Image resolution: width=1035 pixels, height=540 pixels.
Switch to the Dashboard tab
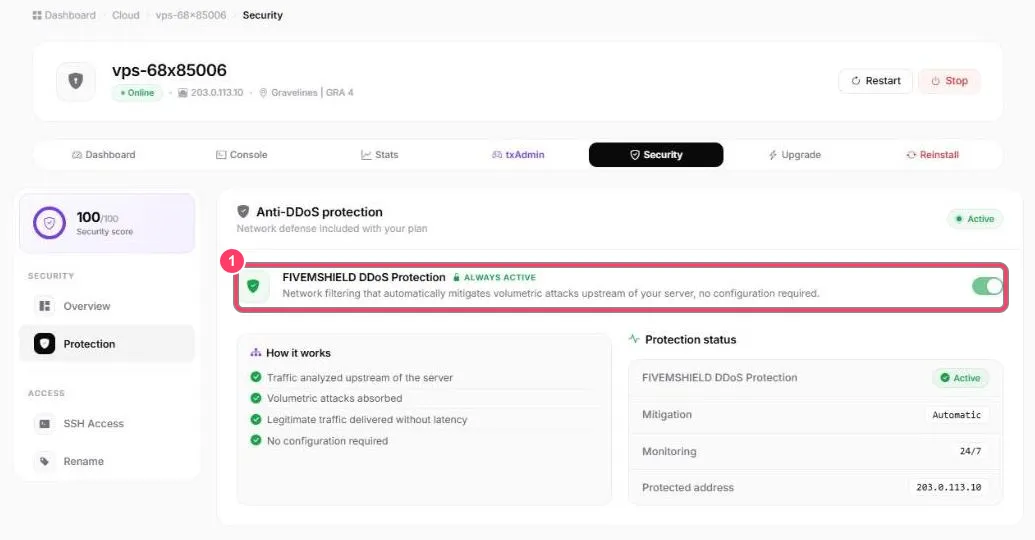click(x=104, y=154)
